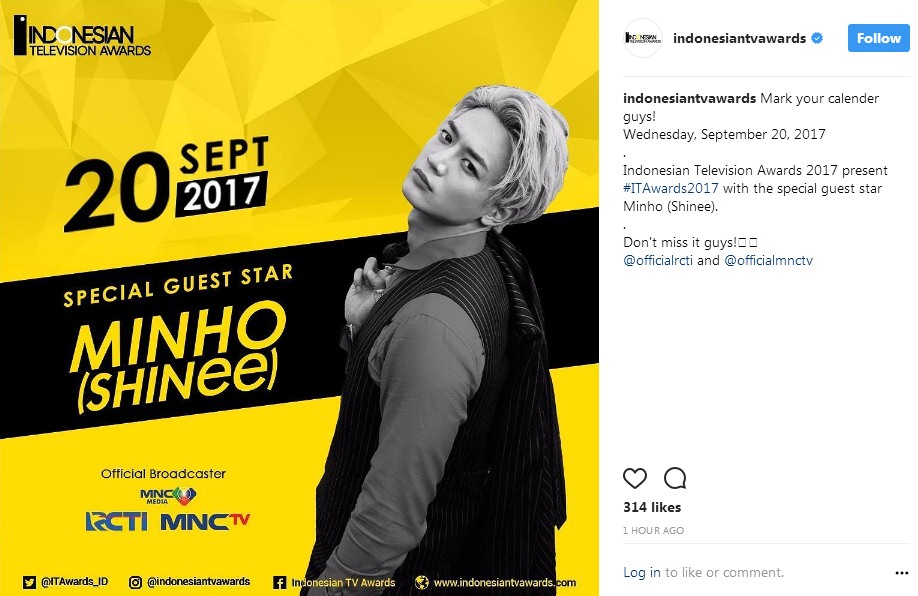Click the Facebook icon on poster
Screen dimensions: 918x596
(280, 583)
